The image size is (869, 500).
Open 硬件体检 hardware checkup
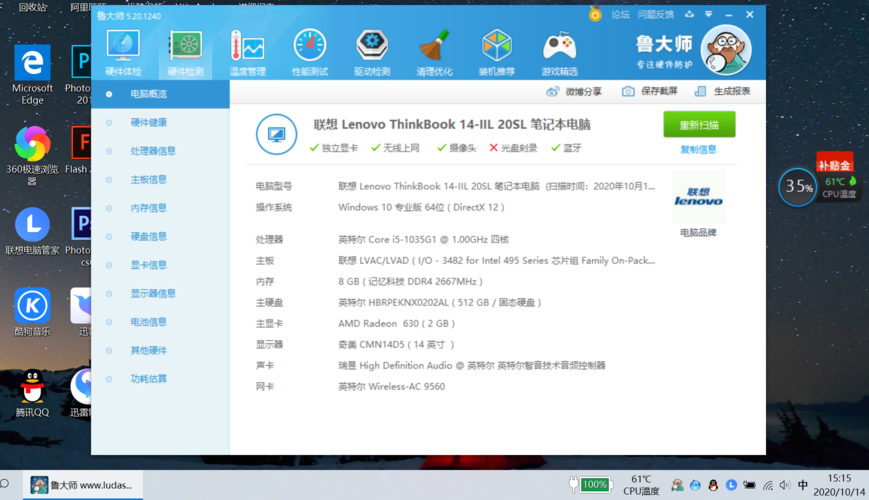pyautogui.click(x=123, y=53)
